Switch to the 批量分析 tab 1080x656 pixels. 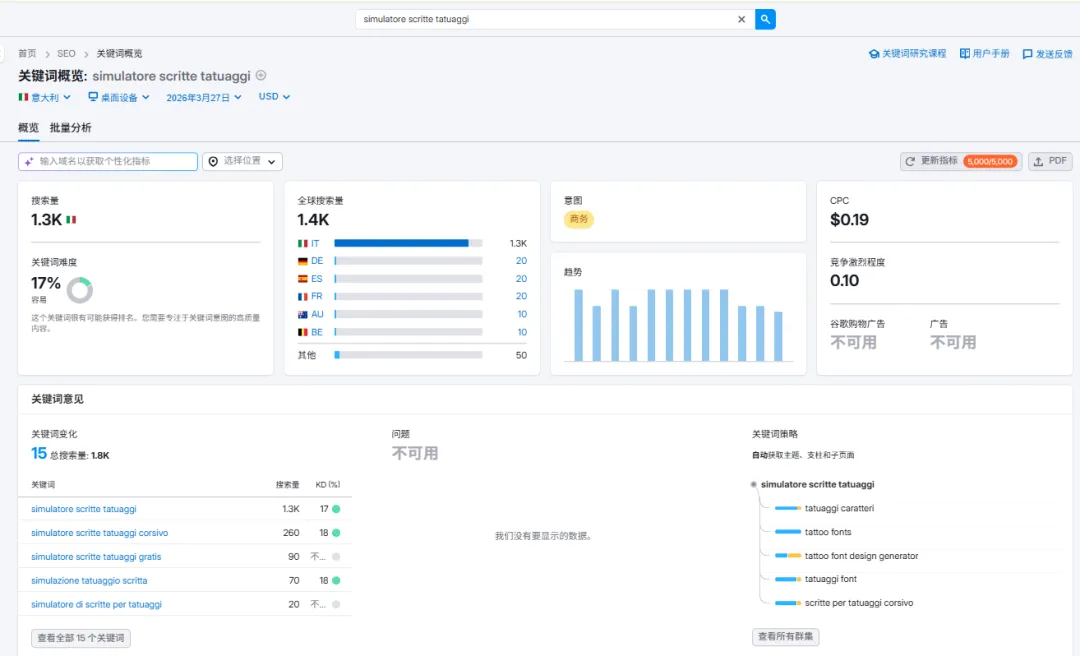pyautogui.click(x=70, y=127)
